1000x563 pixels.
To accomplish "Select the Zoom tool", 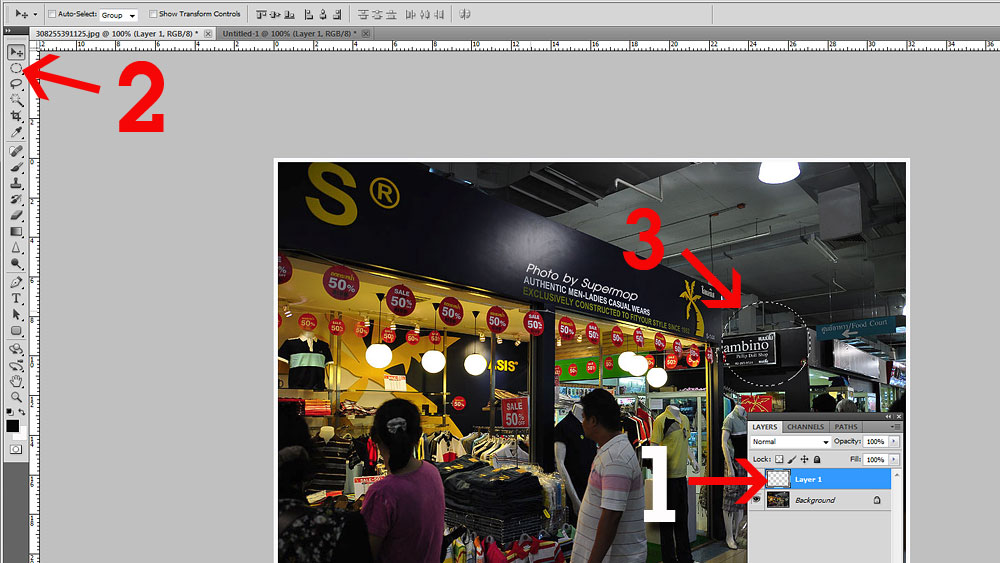I will (16, 397).
